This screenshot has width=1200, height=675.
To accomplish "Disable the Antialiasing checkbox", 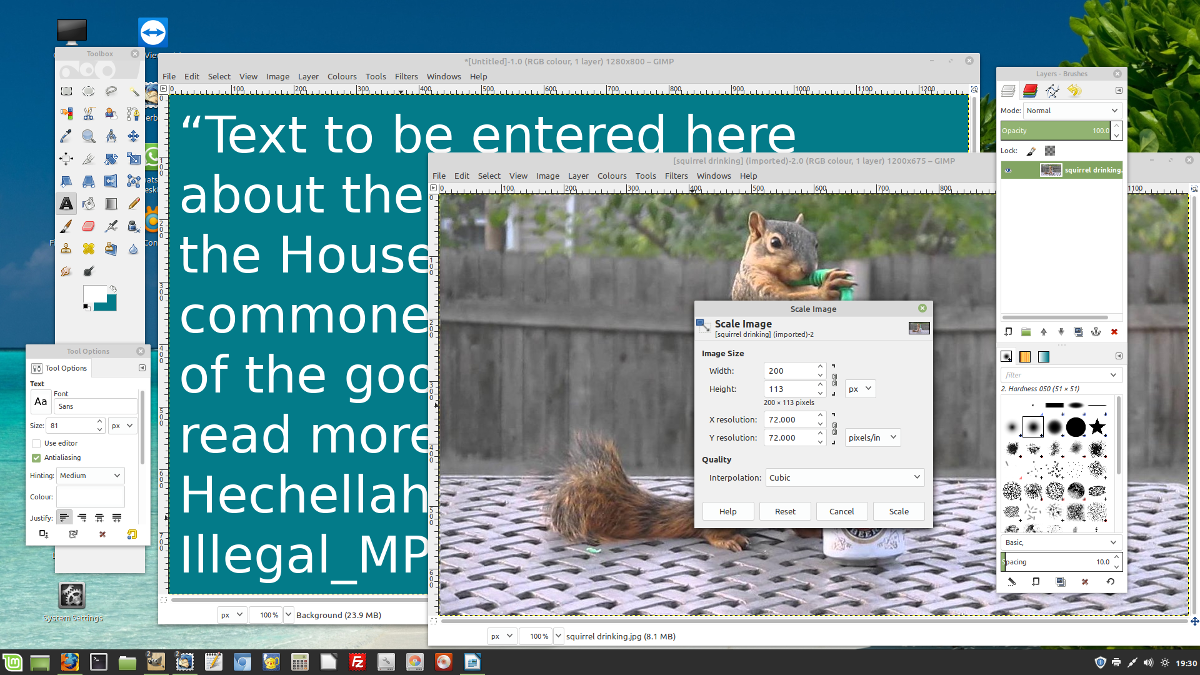I will point(36,457).
